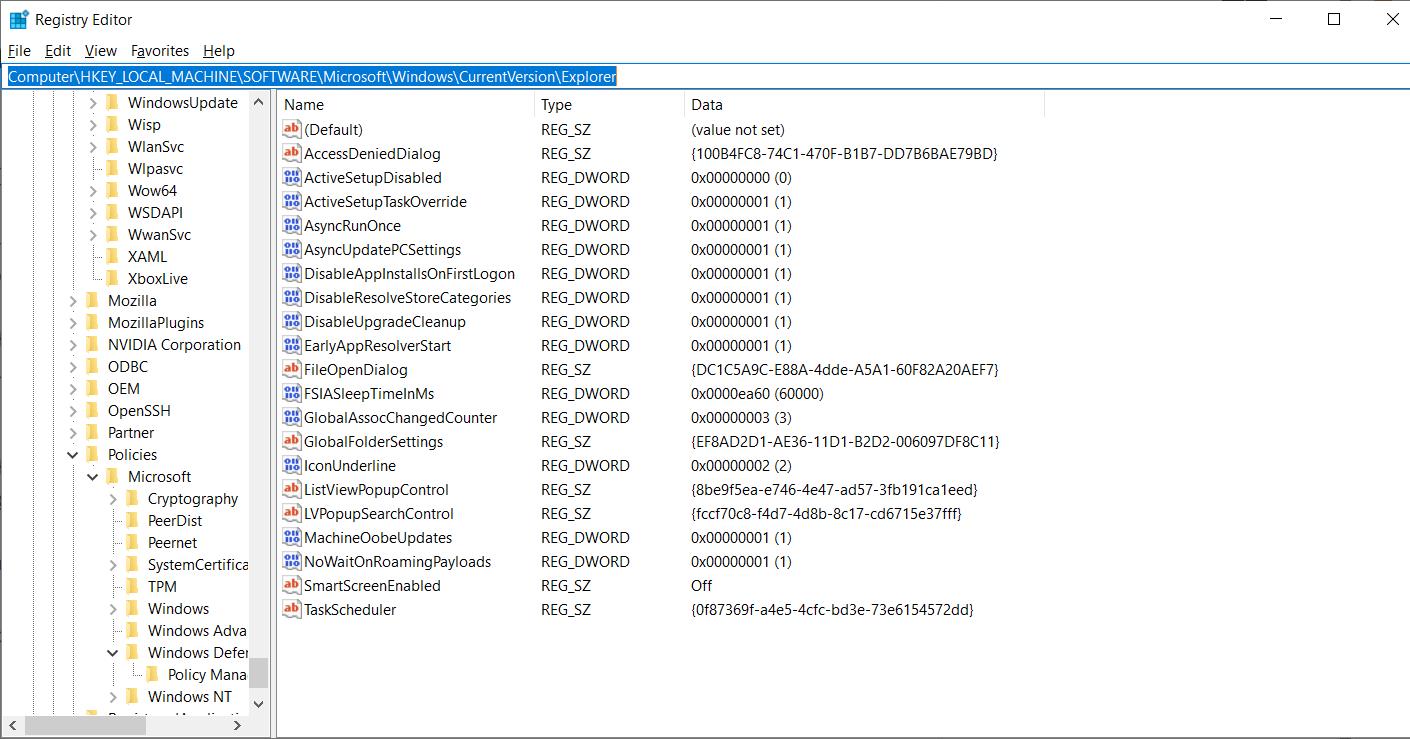Screen dimensions: 1410x739
Task: Click the SmartScreenEnabled data value Off
Action: [702, 585]
